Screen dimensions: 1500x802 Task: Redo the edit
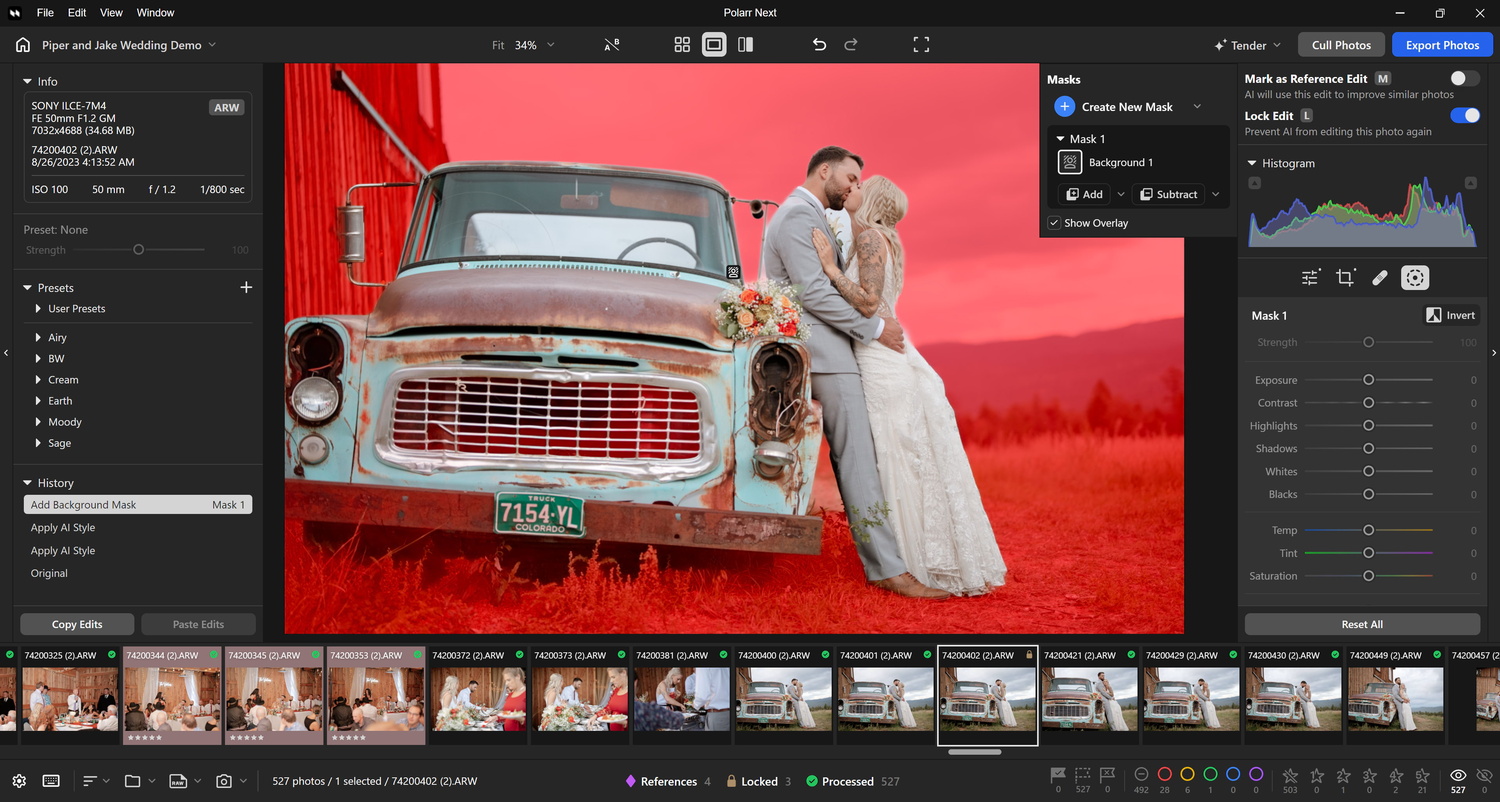[x=851, y=45]
